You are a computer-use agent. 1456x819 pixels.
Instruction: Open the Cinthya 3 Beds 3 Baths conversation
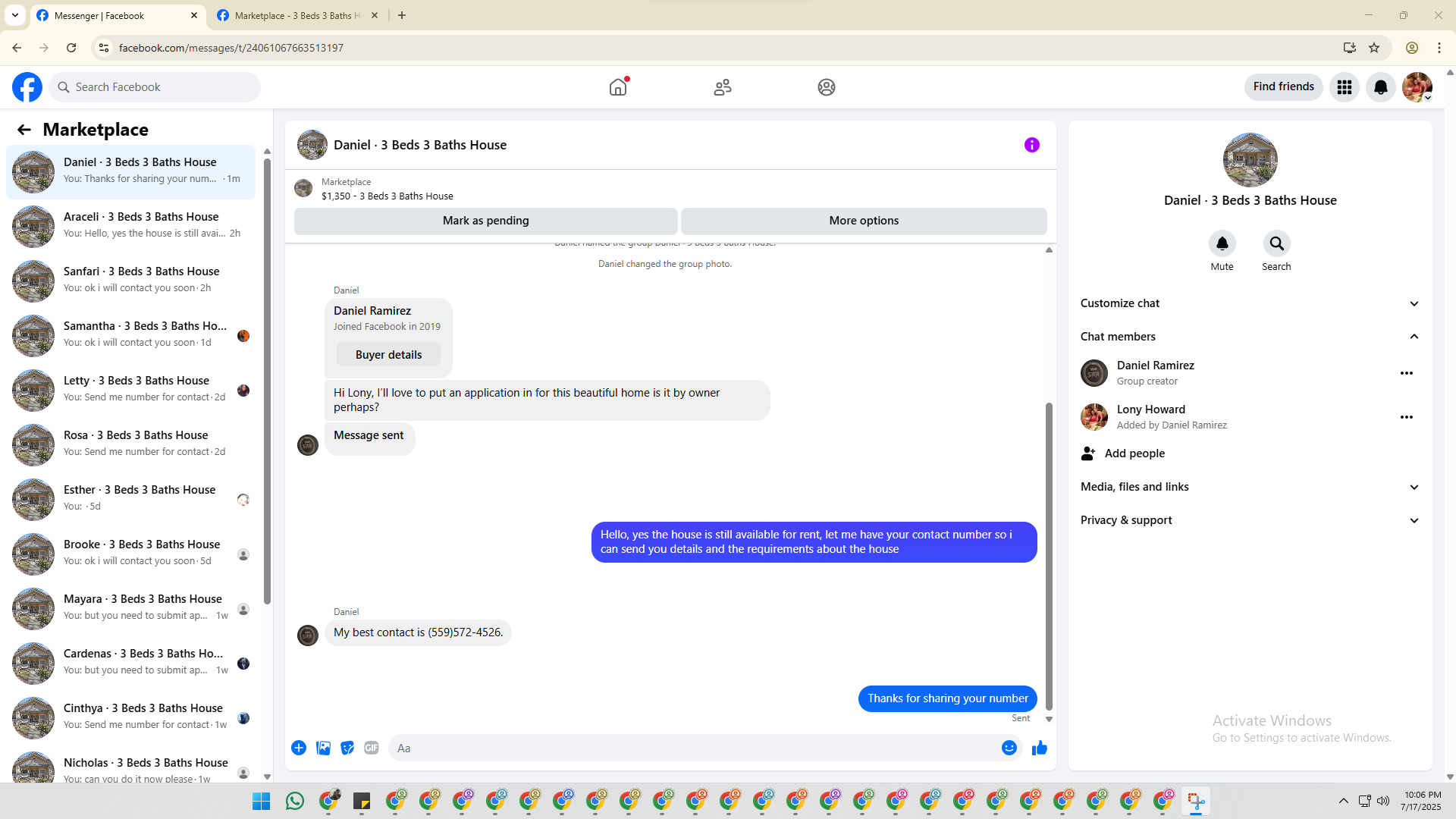point(131,717)
